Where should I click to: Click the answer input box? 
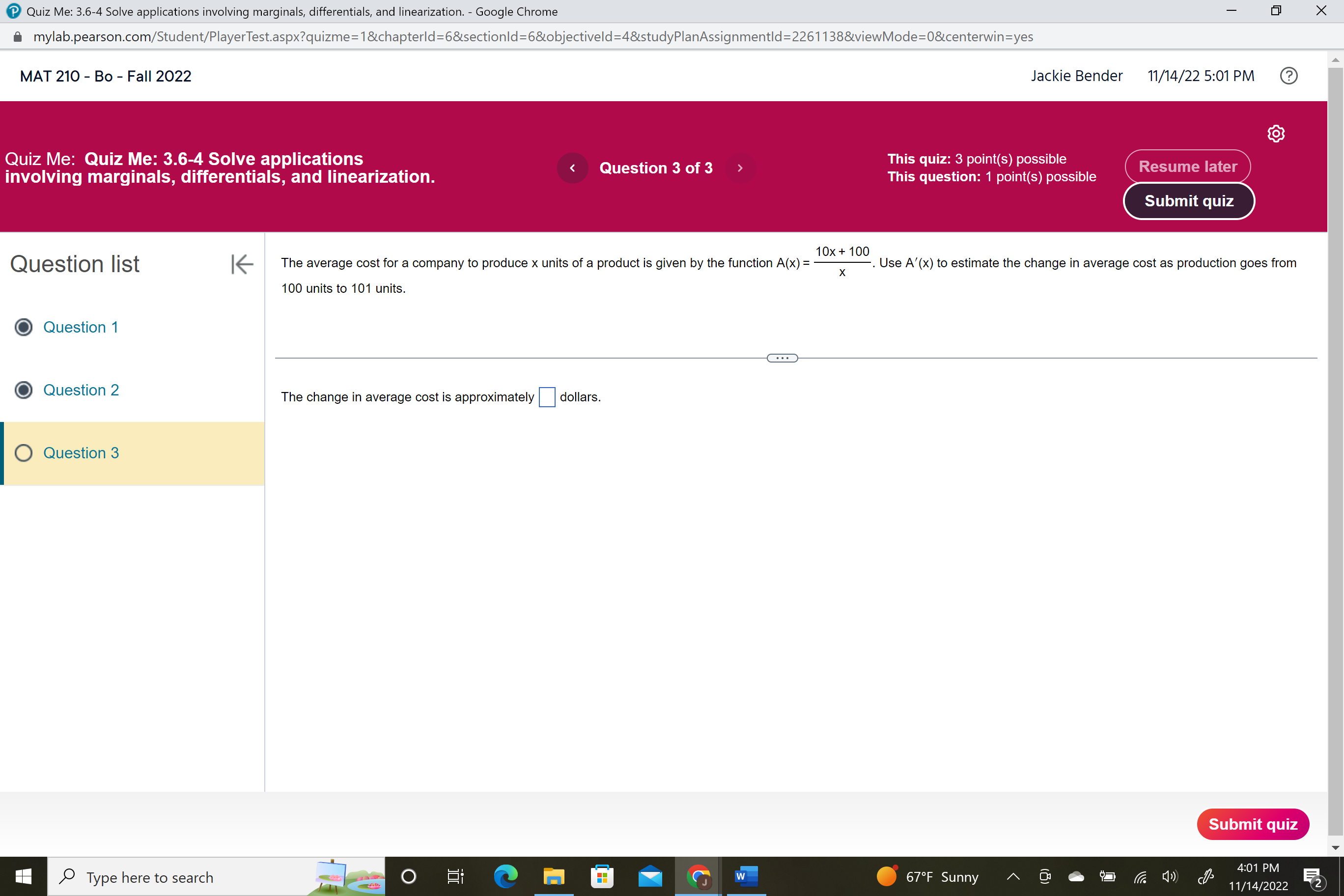[x=546, y=397]
